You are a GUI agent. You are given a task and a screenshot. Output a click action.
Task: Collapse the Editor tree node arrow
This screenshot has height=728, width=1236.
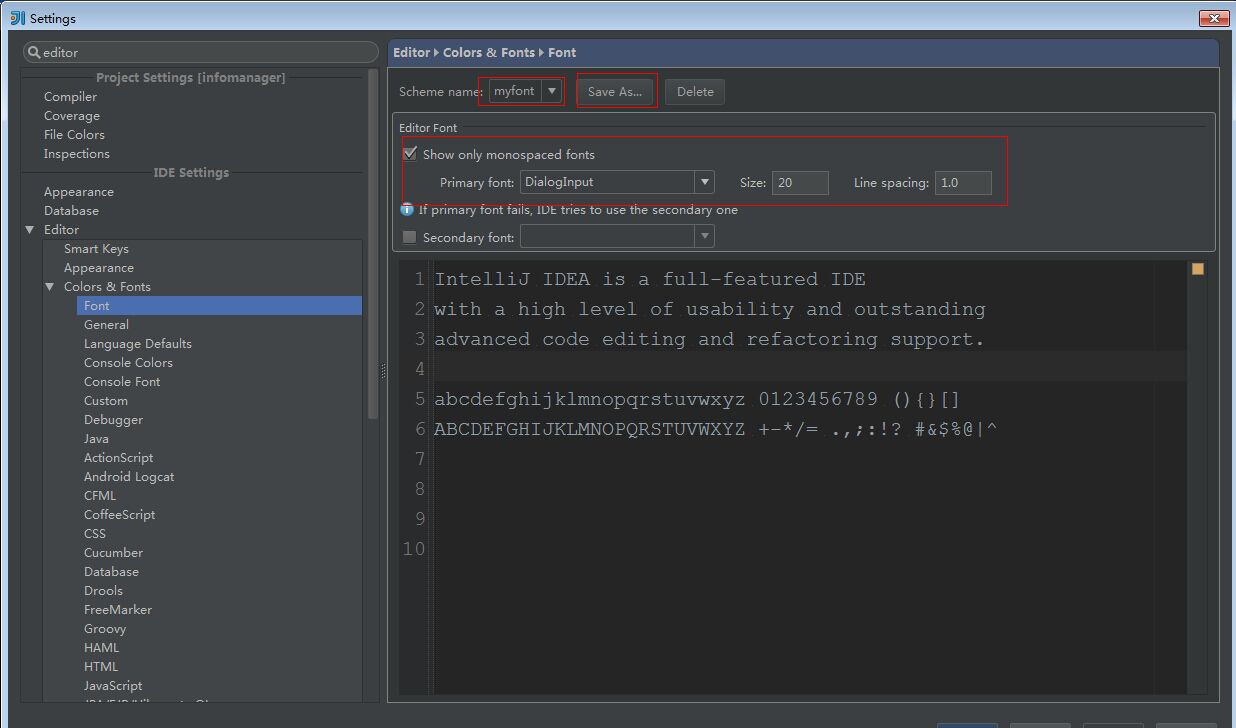point(30,230)
